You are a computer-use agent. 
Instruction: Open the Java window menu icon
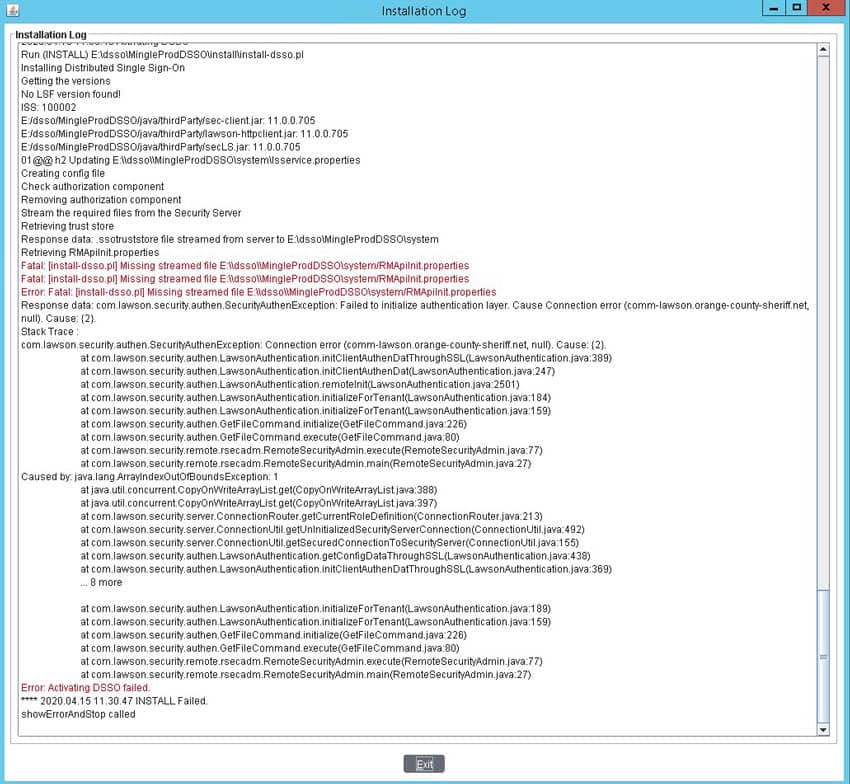click(x=12, y=10)
